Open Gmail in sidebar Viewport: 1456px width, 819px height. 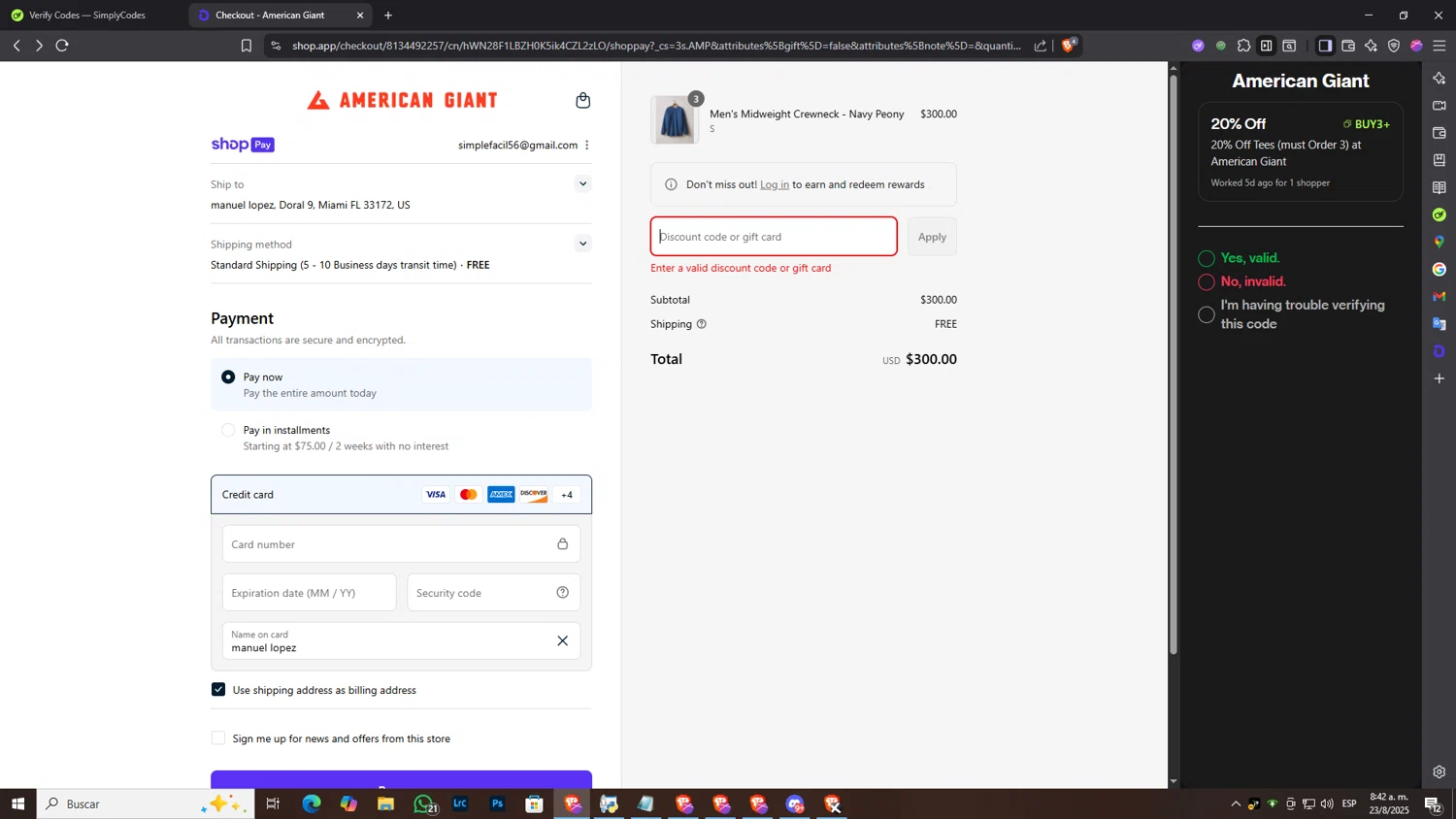click(x=1439, y=296)
